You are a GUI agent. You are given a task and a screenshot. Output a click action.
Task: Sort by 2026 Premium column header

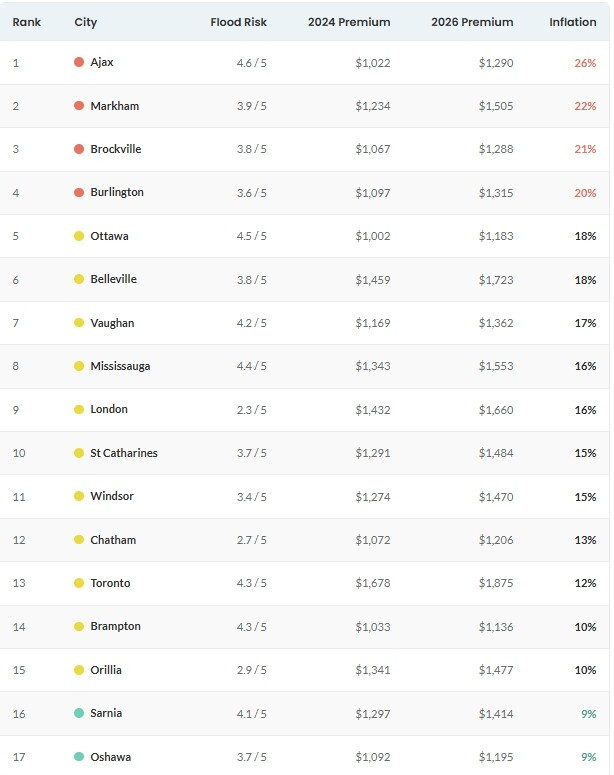point(472,22)
